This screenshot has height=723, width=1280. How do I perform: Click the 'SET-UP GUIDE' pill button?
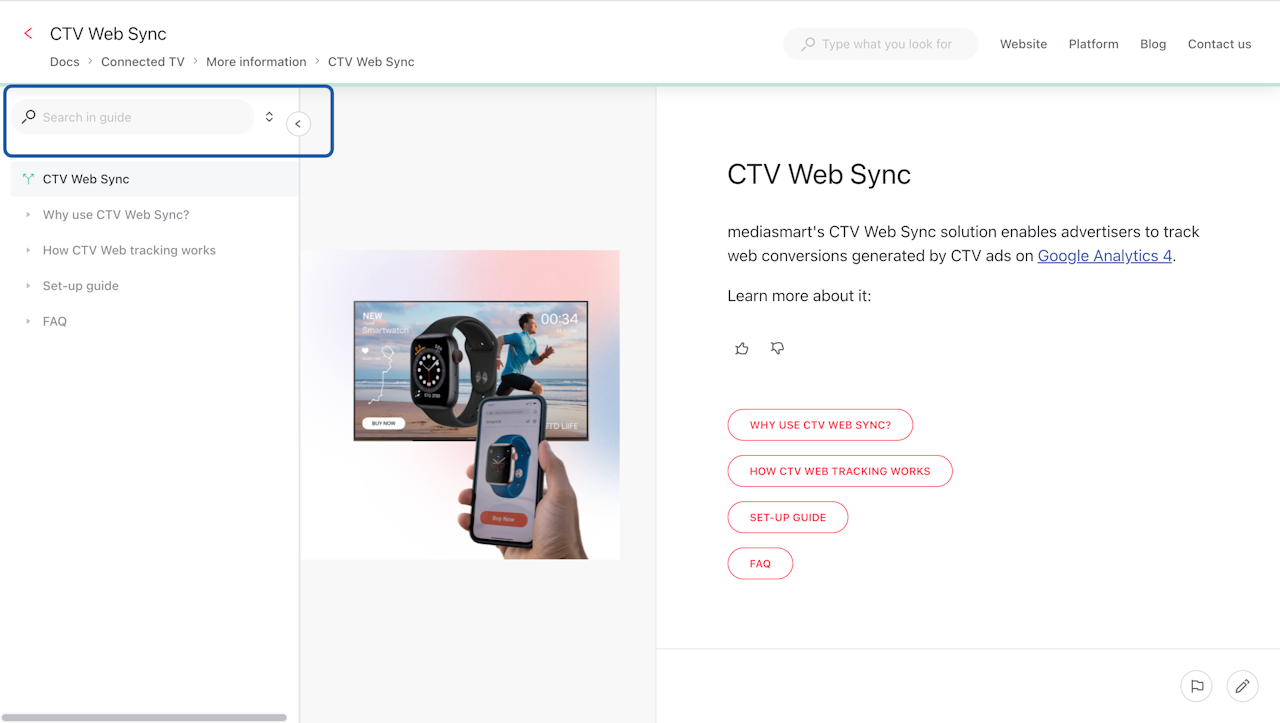pos(788,518)
